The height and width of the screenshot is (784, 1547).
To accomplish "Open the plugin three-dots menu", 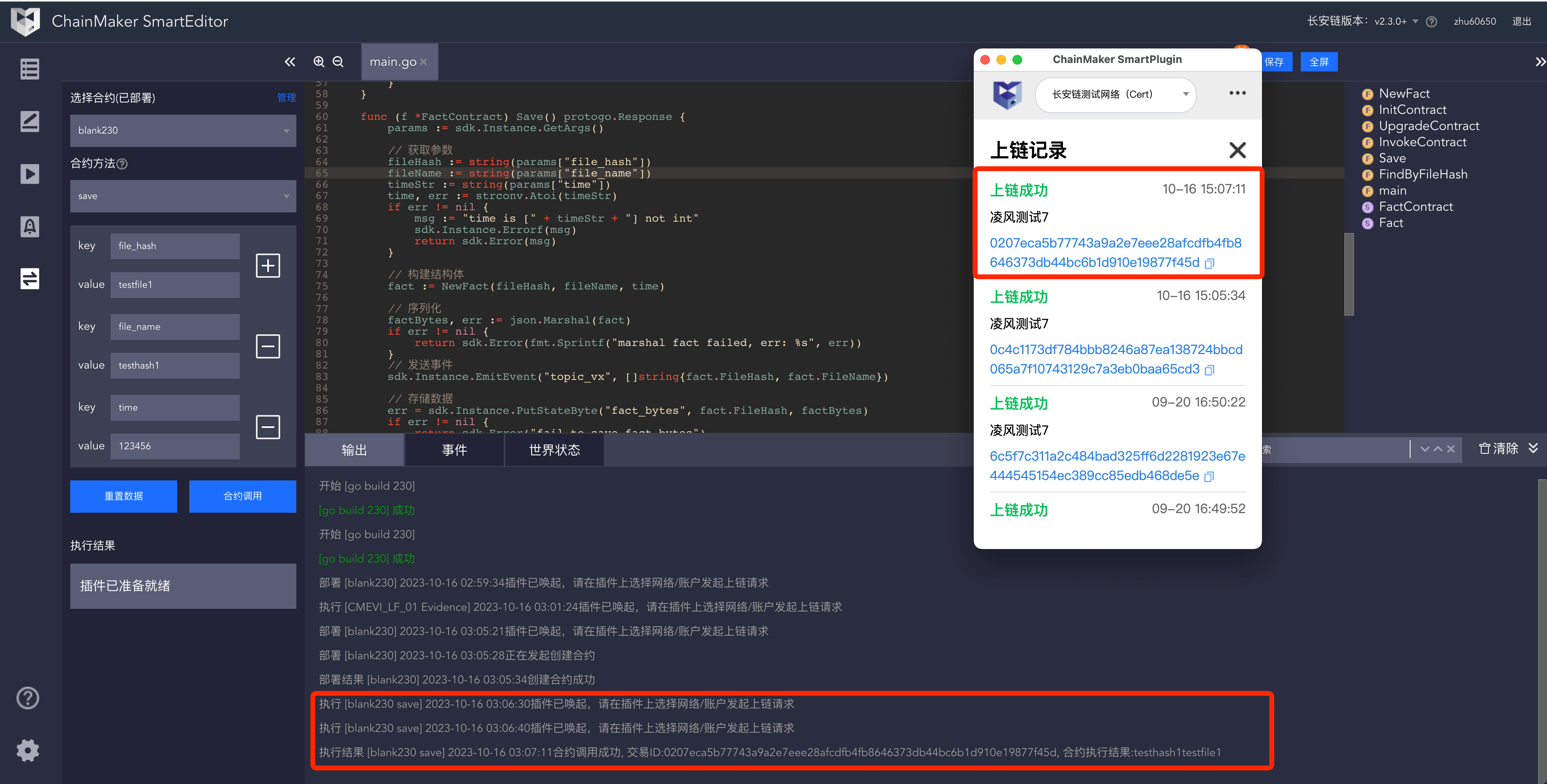I will 1237,93.
